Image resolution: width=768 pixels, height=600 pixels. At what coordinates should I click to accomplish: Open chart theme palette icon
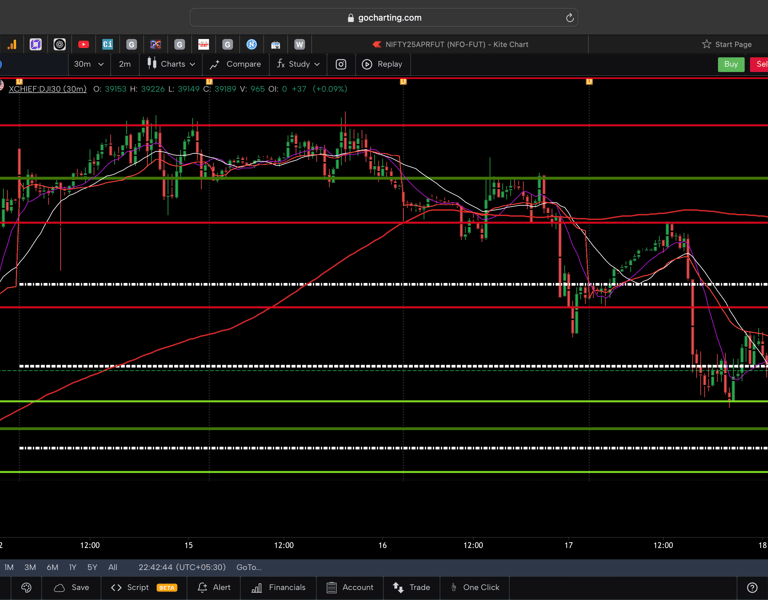(x=26, y=587)
